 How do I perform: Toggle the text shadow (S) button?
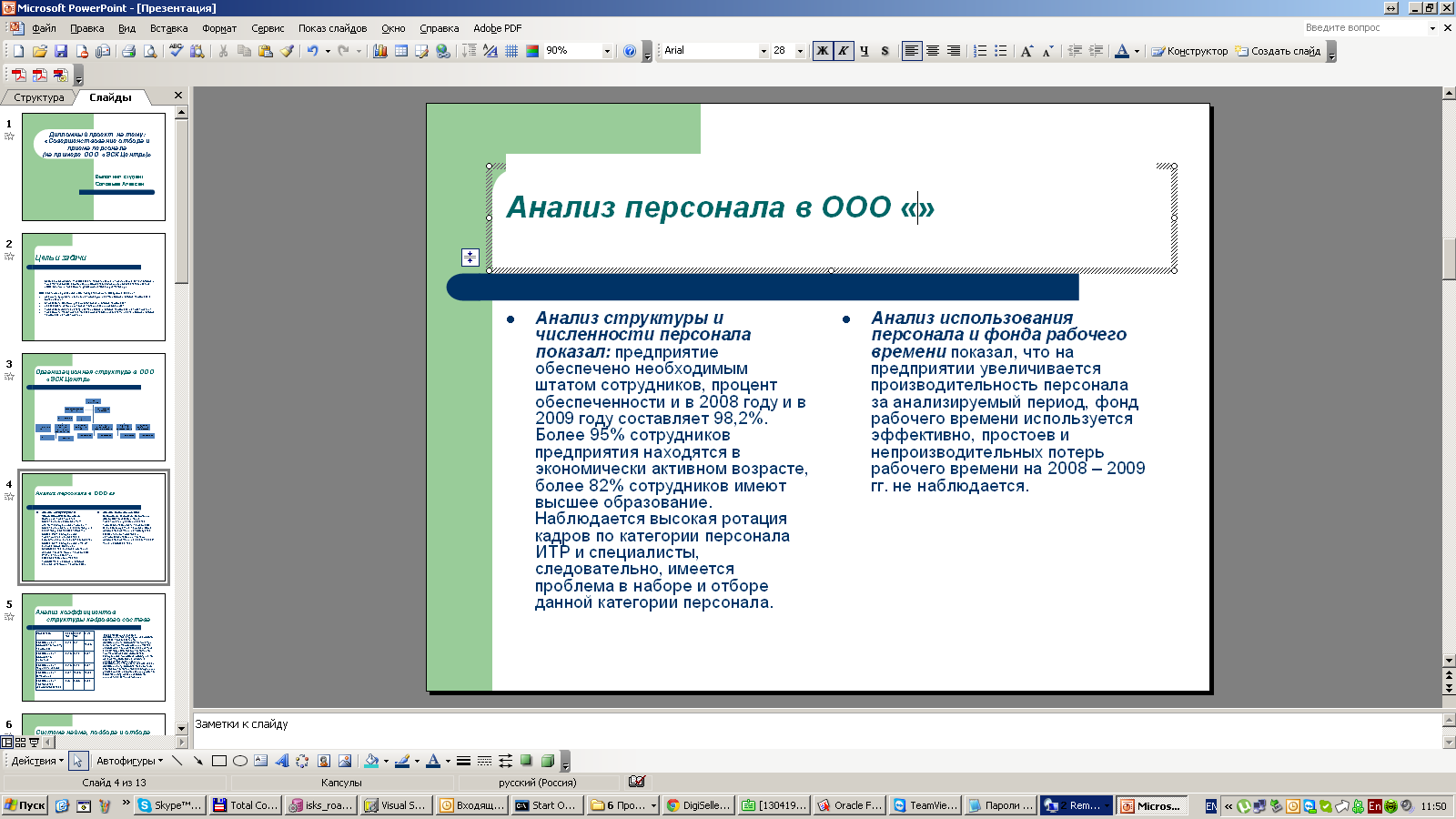pos(885,51)
